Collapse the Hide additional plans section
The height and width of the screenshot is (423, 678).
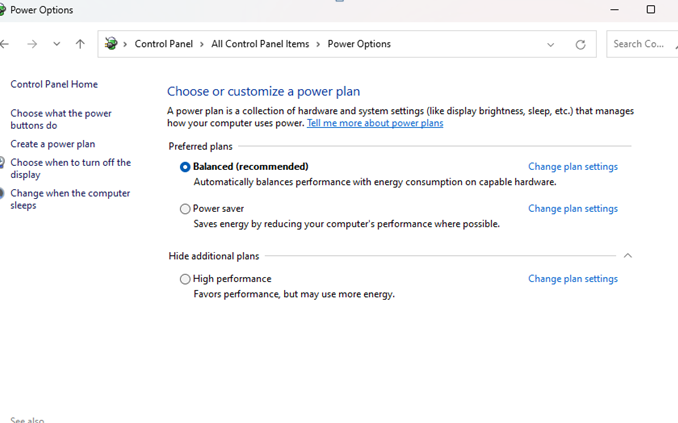628,256
